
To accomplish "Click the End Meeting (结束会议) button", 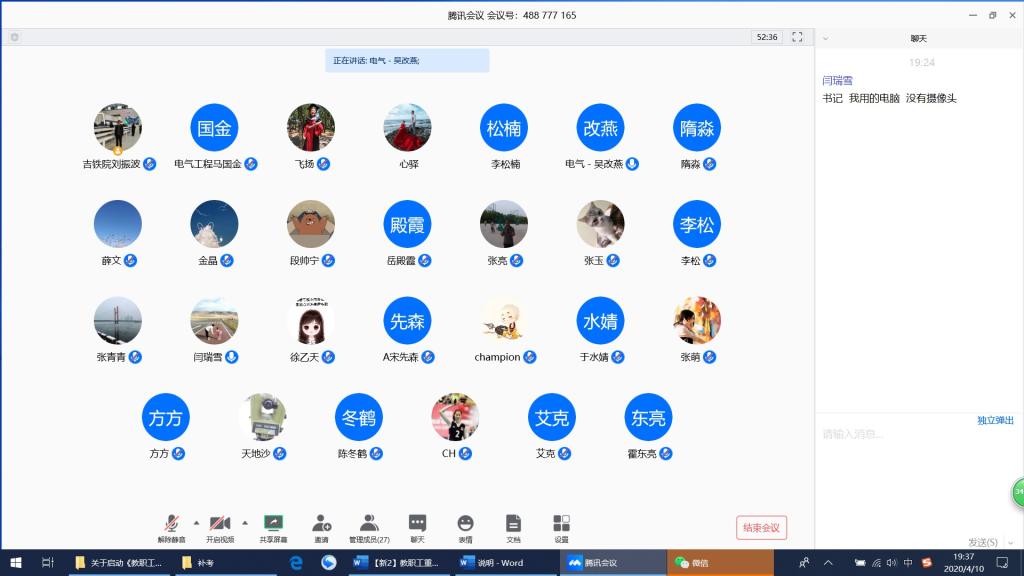I will tap(761, 528).
